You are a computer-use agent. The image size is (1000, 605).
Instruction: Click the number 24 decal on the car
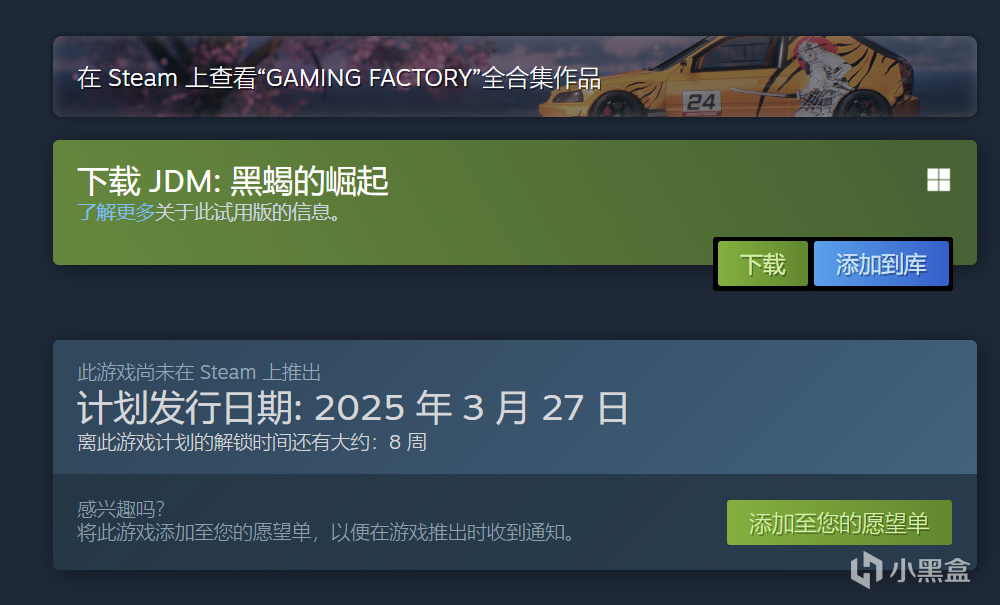(x=702, y=101)
